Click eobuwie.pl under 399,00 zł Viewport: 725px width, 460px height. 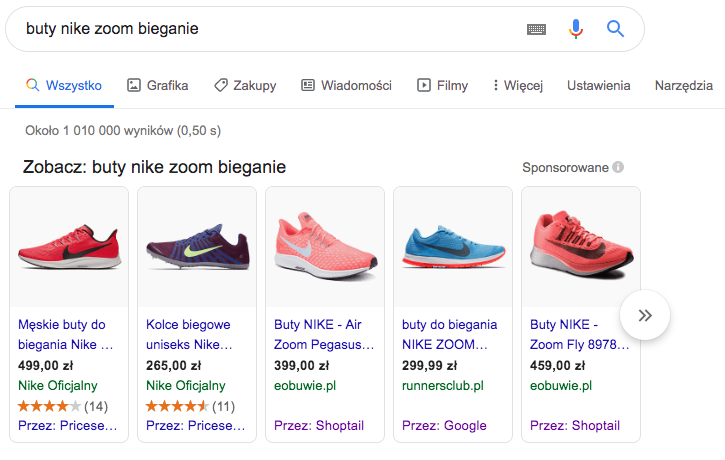(305, 386)
